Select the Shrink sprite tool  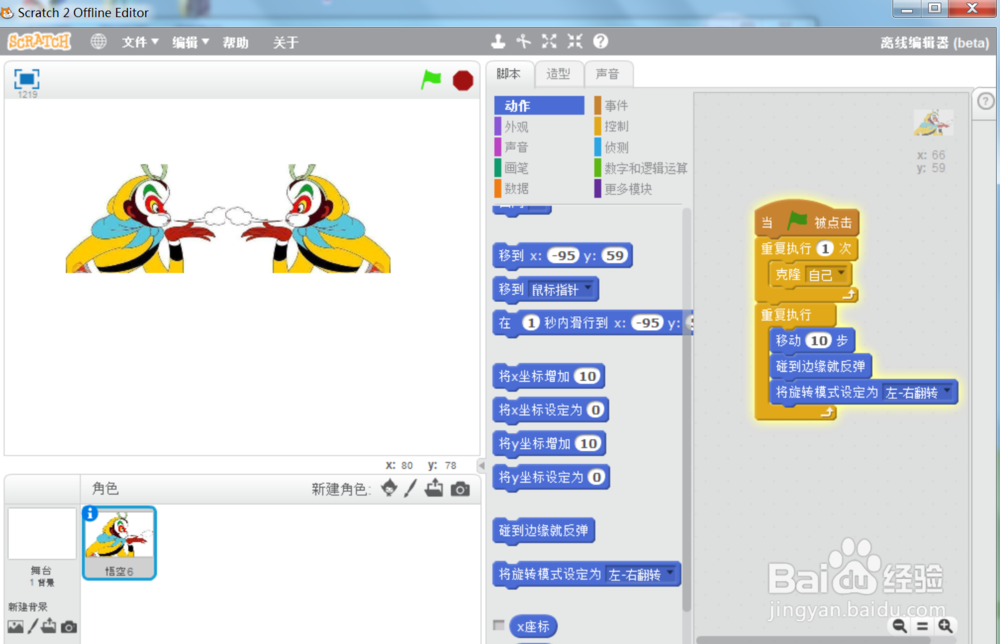pyautogui.click(x=575, y=42)
